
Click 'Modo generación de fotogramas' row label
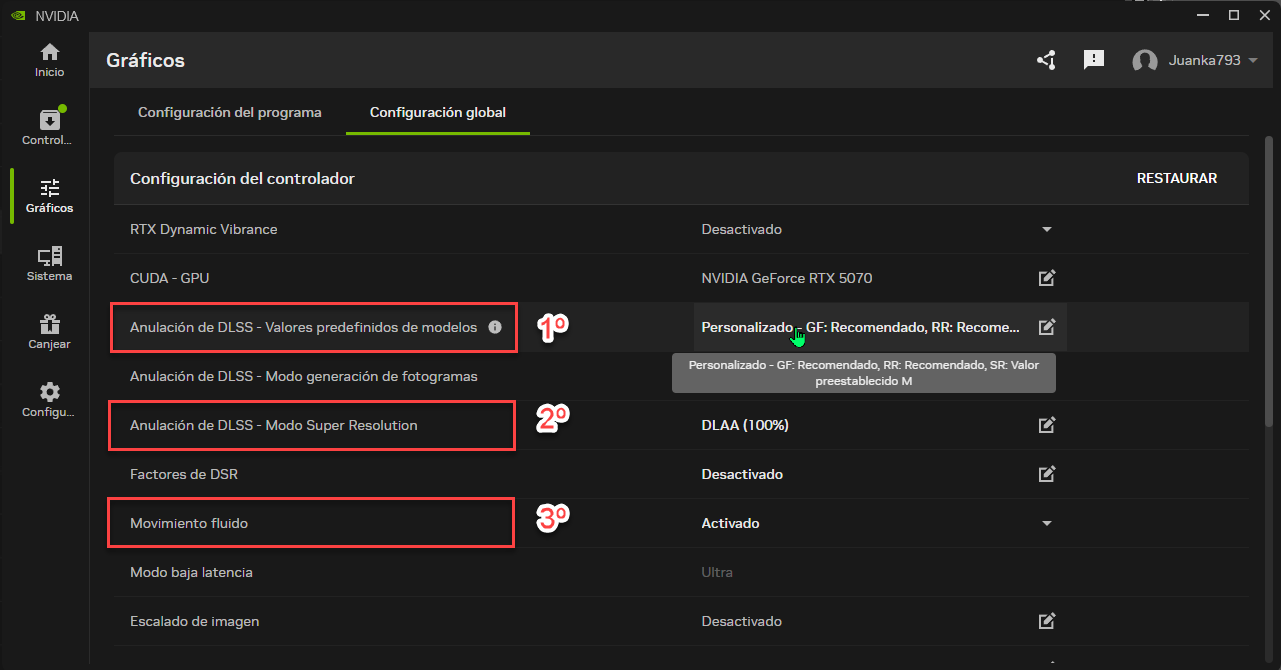[x=304, y=376]
